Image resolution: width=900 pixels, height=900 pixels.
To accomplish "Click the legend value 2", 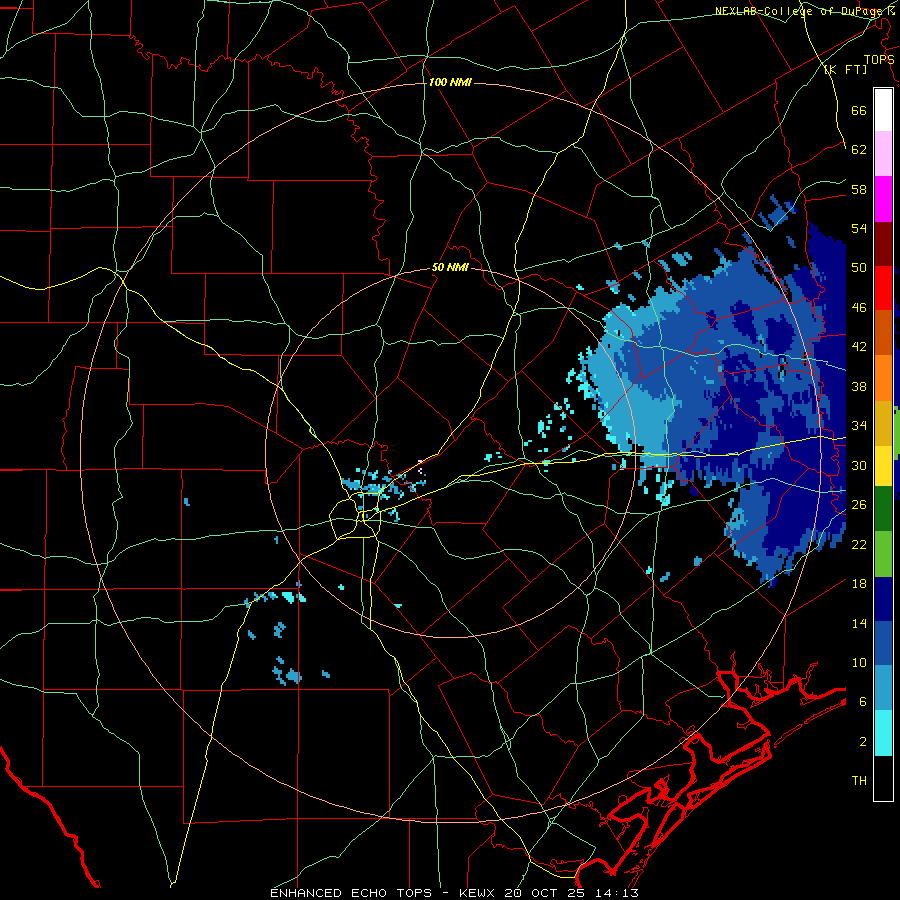I will 862,742.
